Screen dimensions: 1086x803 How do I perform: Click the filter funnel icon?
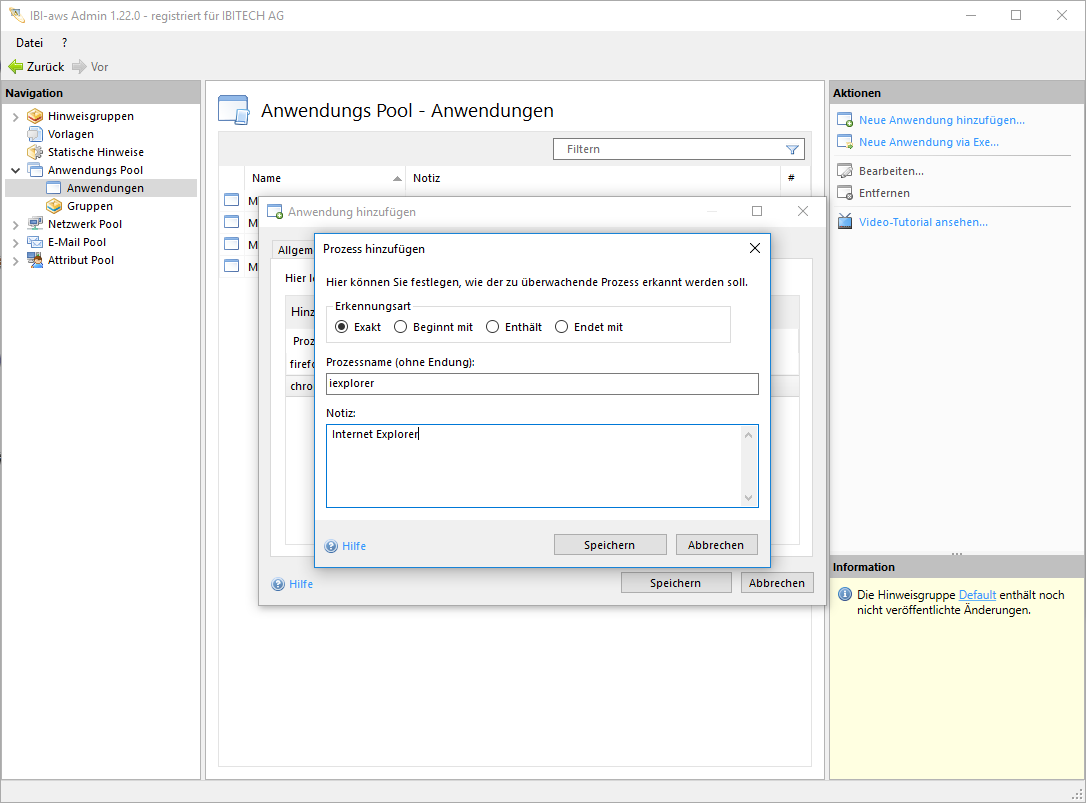click(x=792, y=149)
